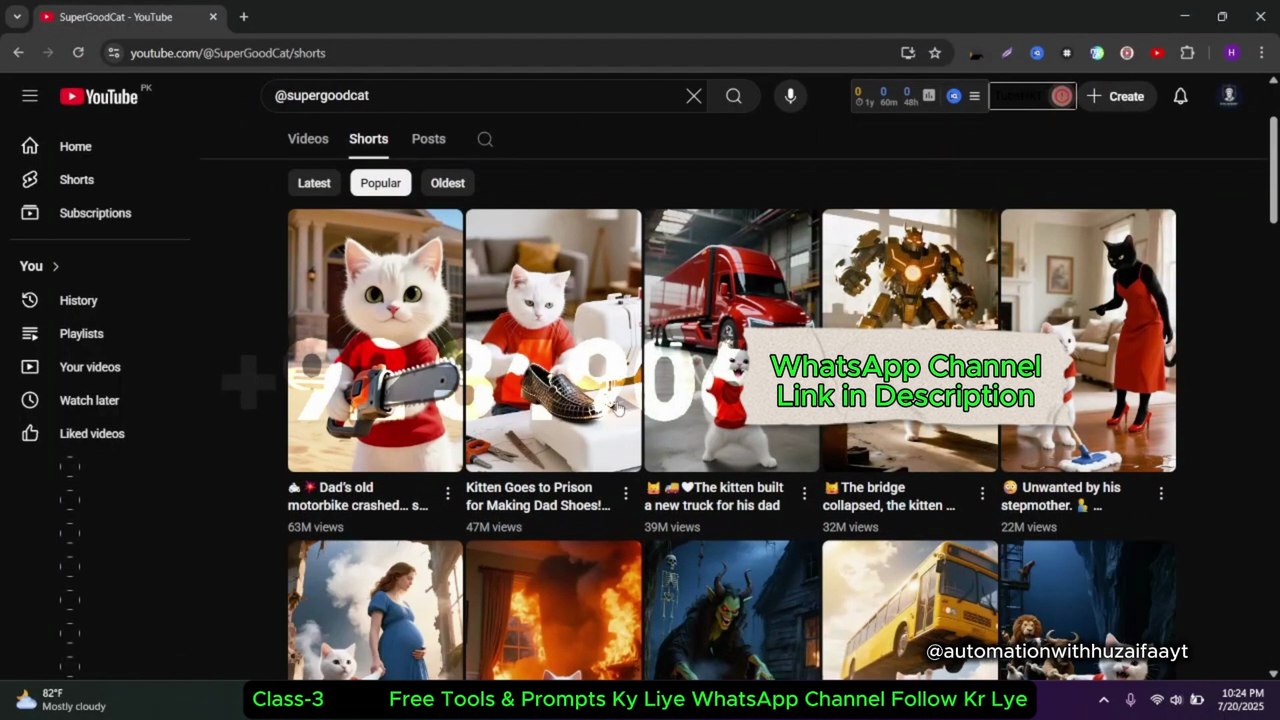Select the channel's Shorts tab
This screenshot has width=1280, height=720.
368,139
